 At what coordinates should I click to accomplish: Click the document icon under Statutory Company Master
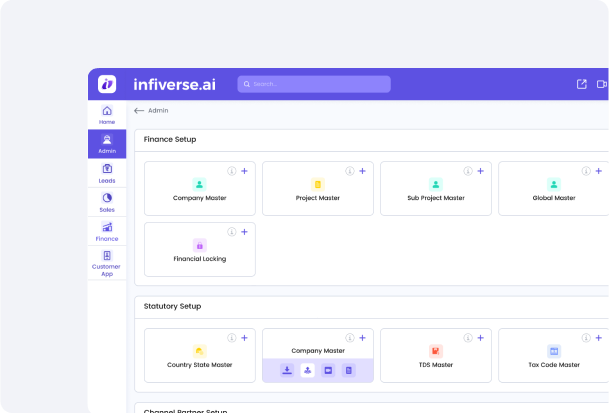point(349,370)
